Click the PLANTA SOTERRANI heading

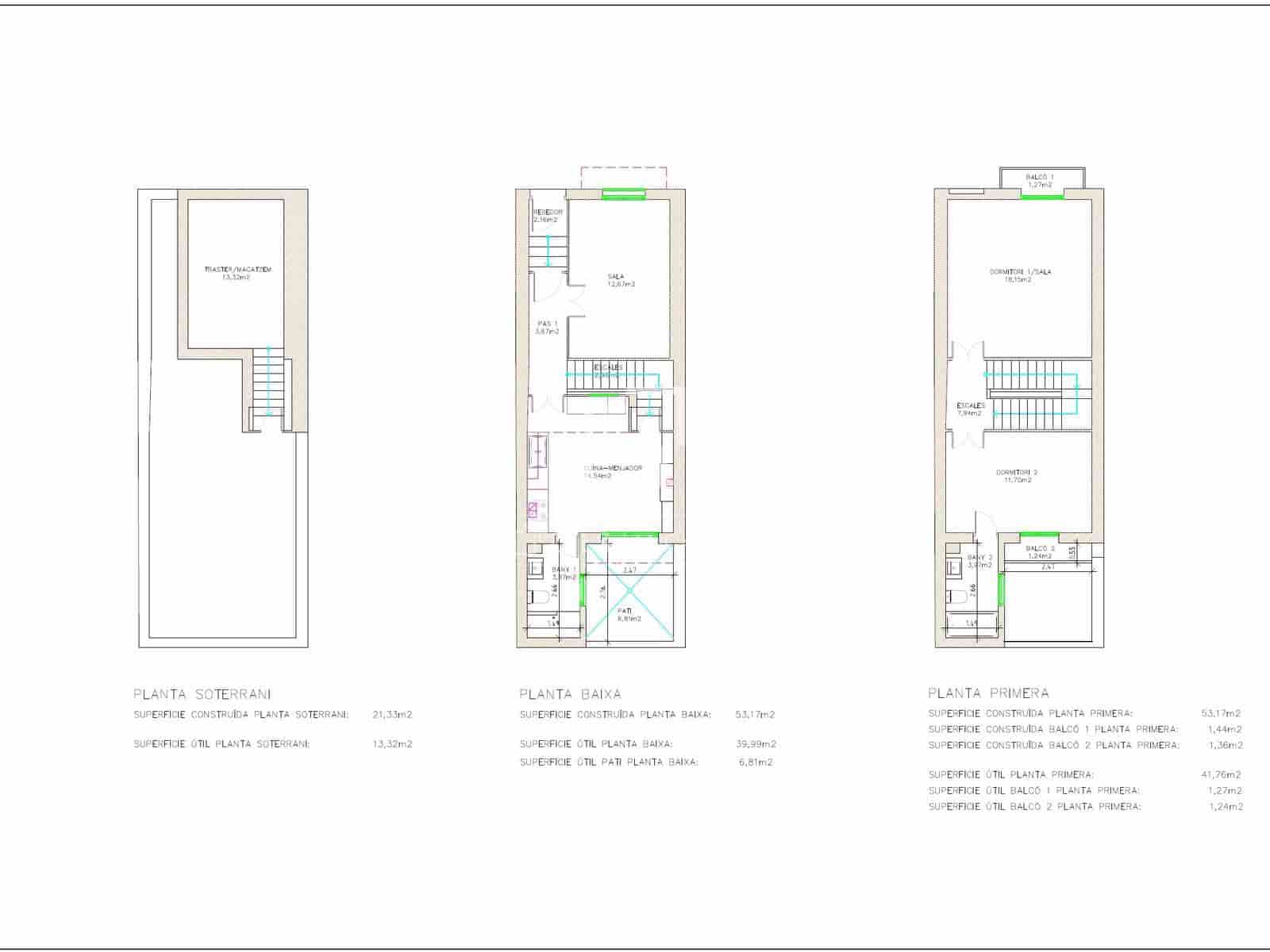coord(202,694)
